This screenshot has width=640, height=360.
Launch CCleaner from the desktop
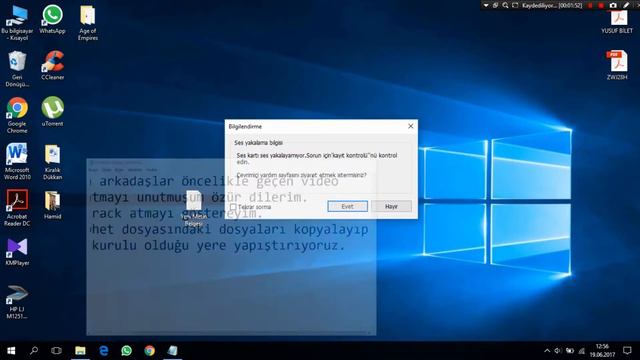52,65
